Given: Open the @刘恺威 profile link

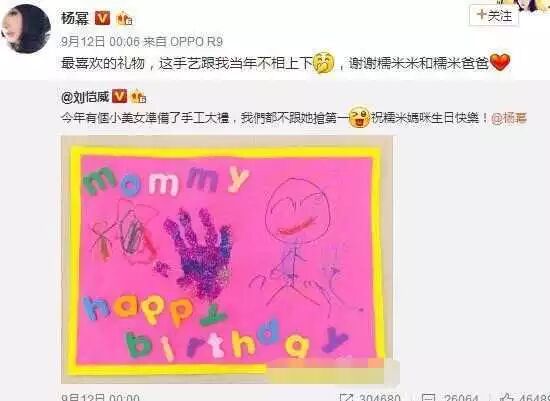Looking at the screenshot, I should [85, 96].
